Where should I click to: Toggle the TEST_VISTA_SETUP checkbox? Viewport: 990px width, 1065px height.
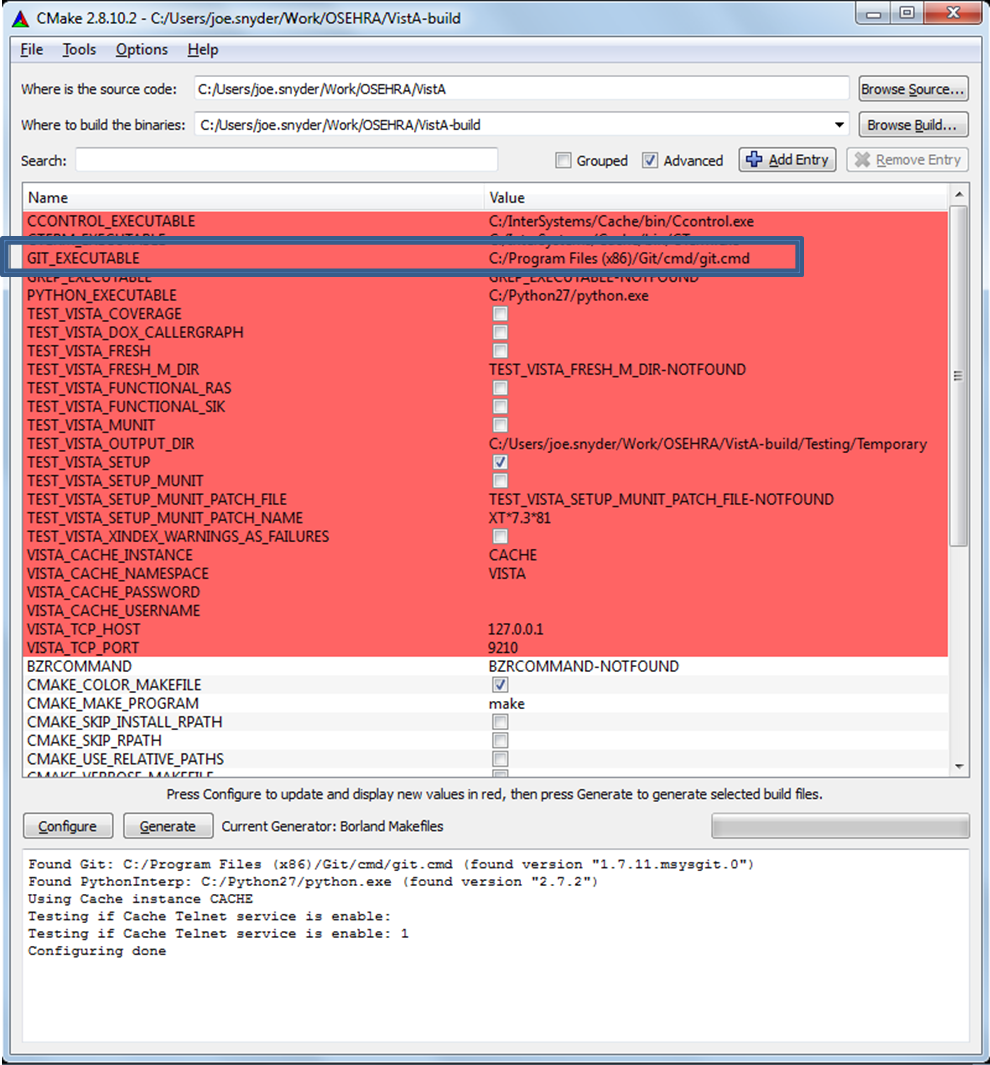tap(500, 462)
